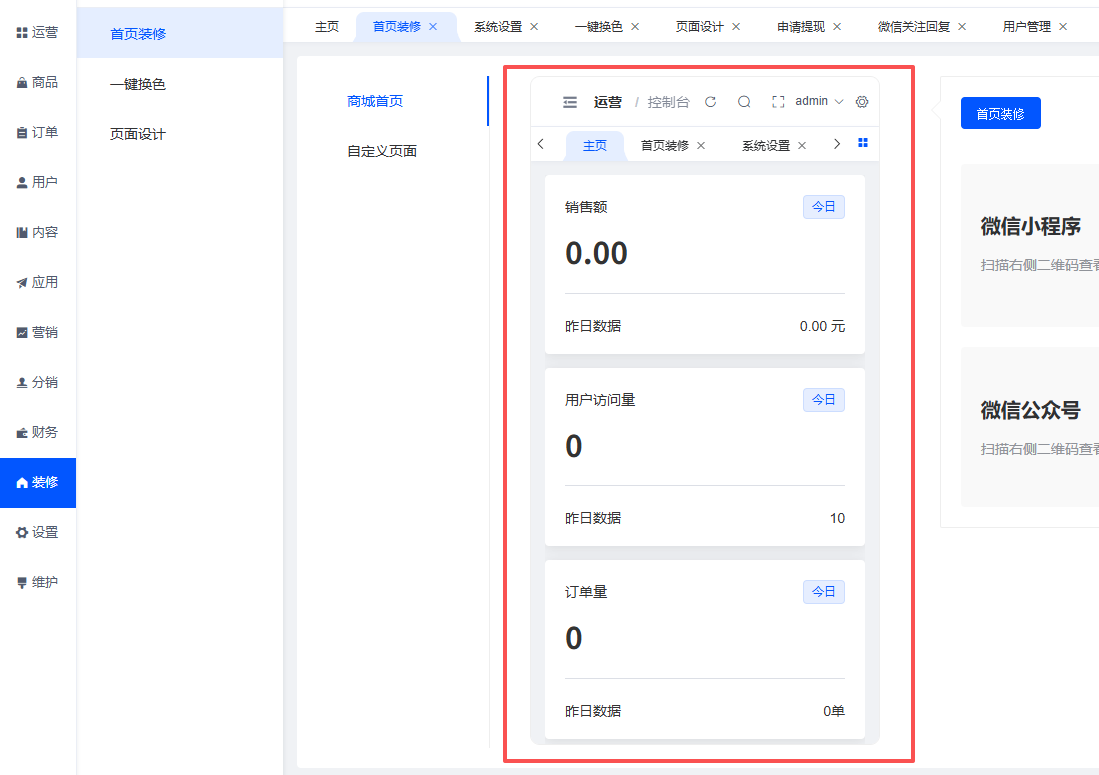The width and height of the screenshot is (1099, 775).
Task: Select 自定义页面 in page list
Action: (382, 152)
